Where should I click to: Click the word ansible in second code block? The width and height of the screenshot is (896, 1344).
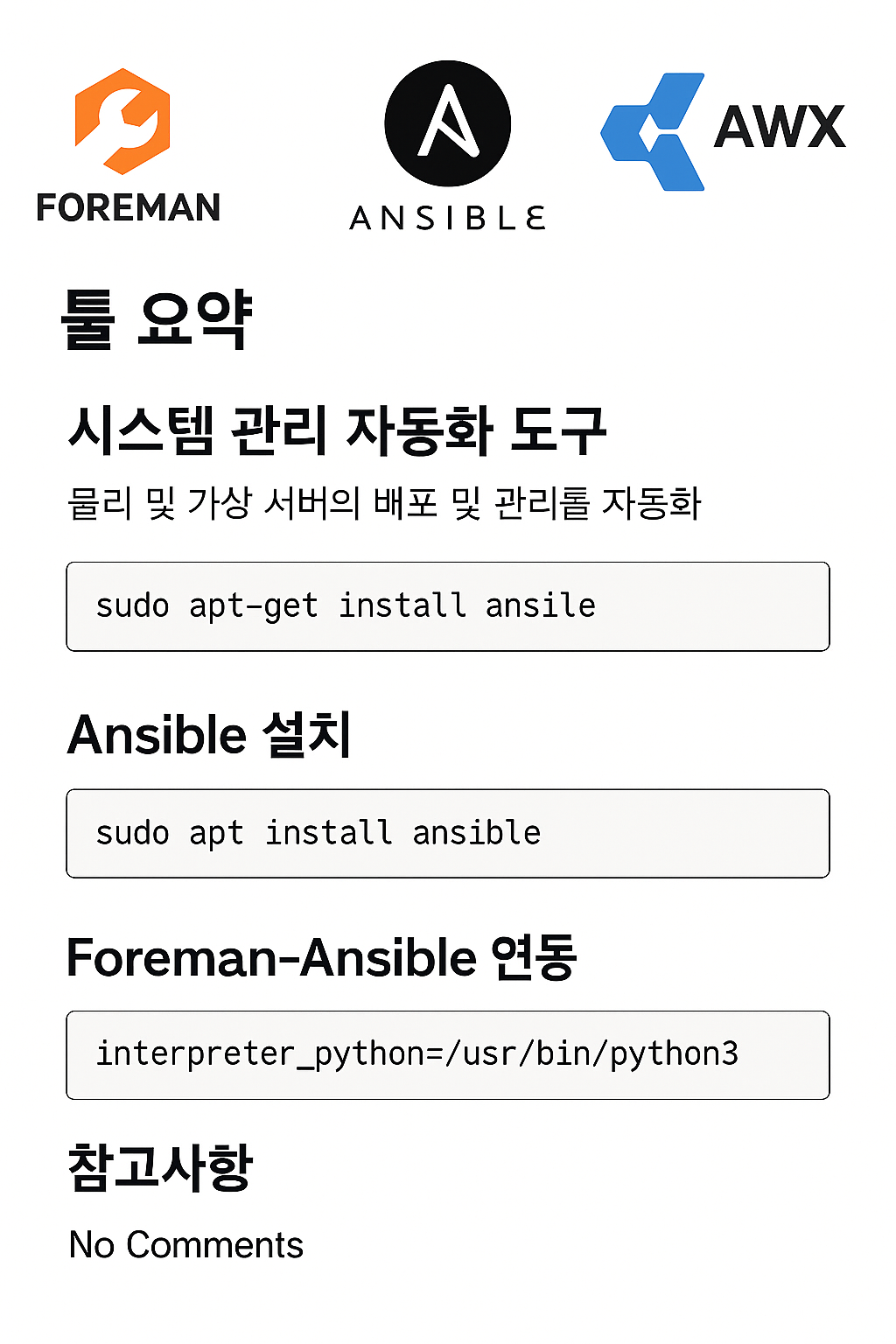pos(477,832)
